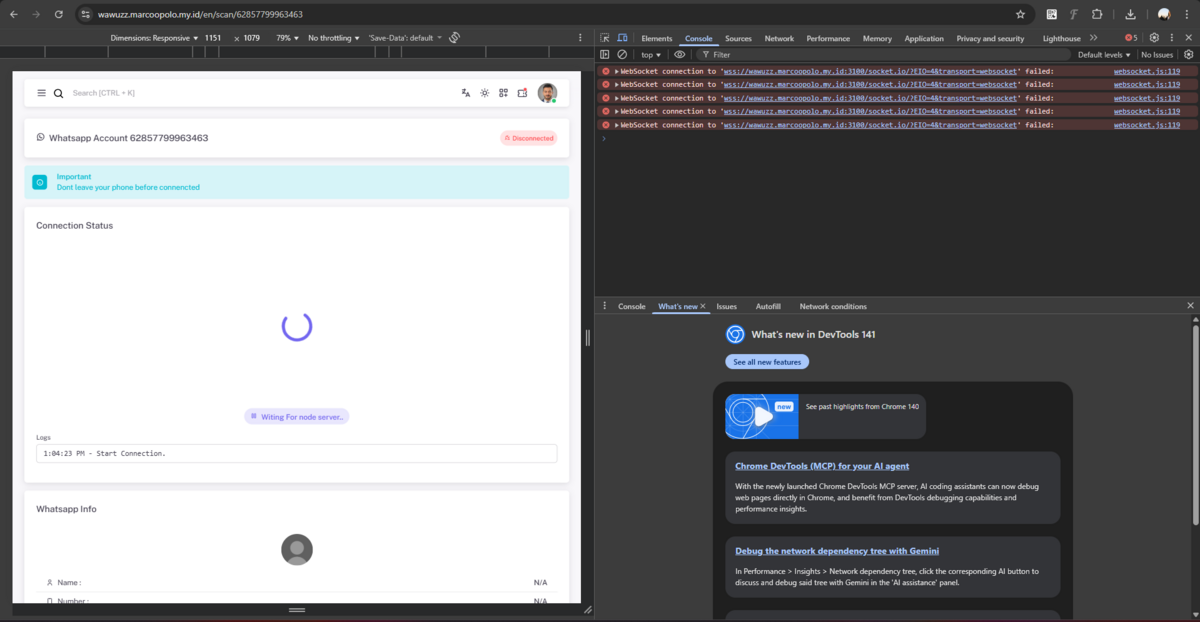
Task: Expand the Default levels log filter
Action: (x=1104, y=55)
